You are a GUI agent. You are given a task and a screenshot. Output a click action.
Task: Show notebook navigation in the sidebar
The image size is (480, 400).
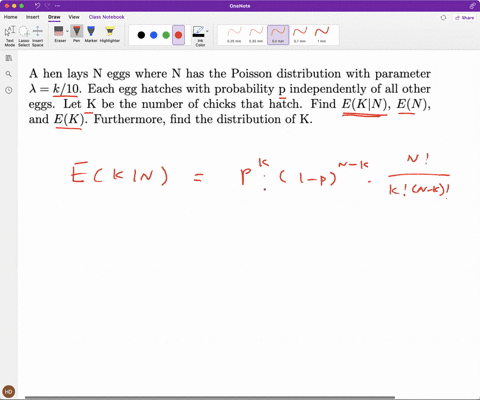[x=9, y=58]
